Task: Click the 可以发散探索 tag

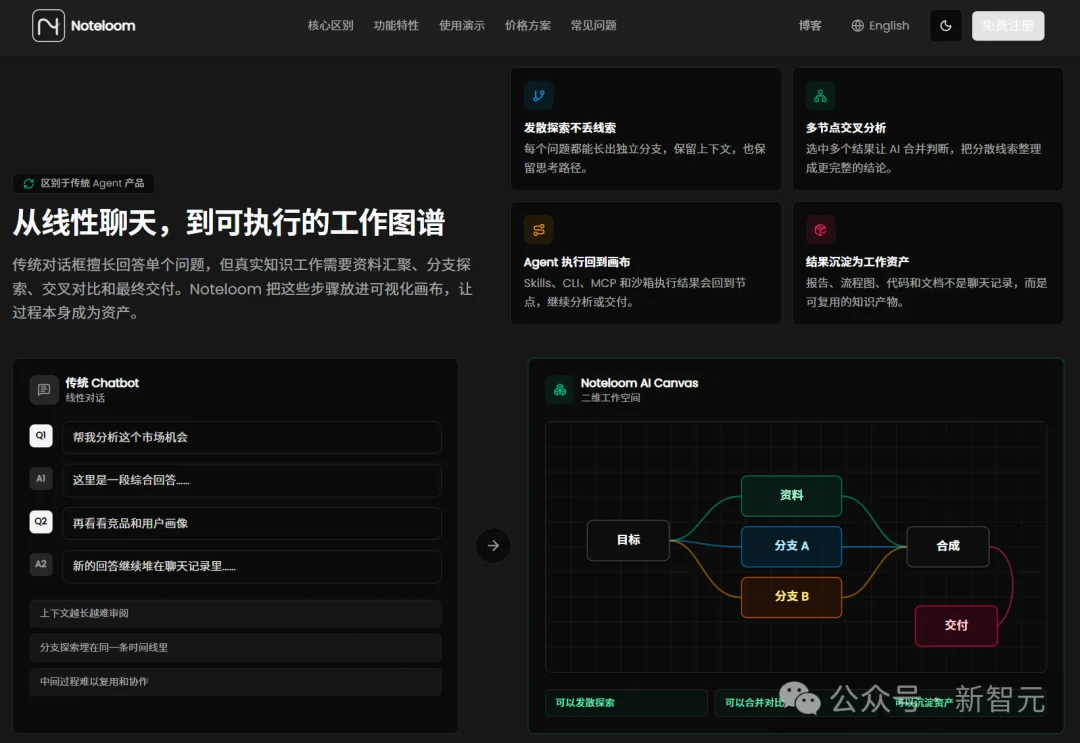Action: pos(626,703)
